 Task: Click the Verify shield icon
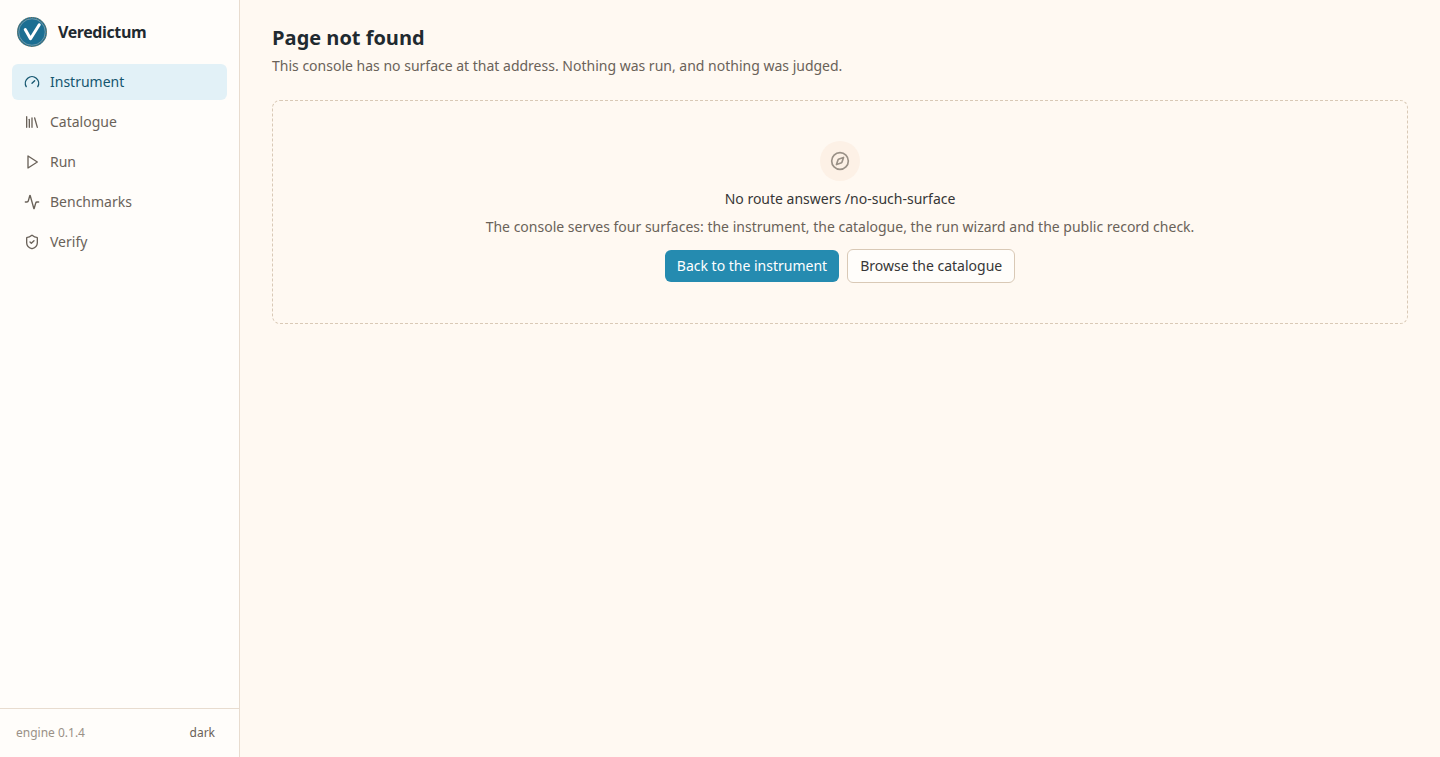click(32, 242)
